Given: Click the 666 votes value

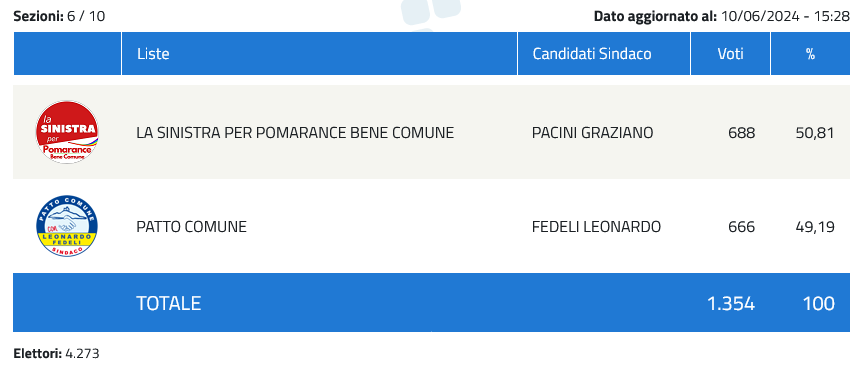Looking at the screenshot, I should pos(742,227).
